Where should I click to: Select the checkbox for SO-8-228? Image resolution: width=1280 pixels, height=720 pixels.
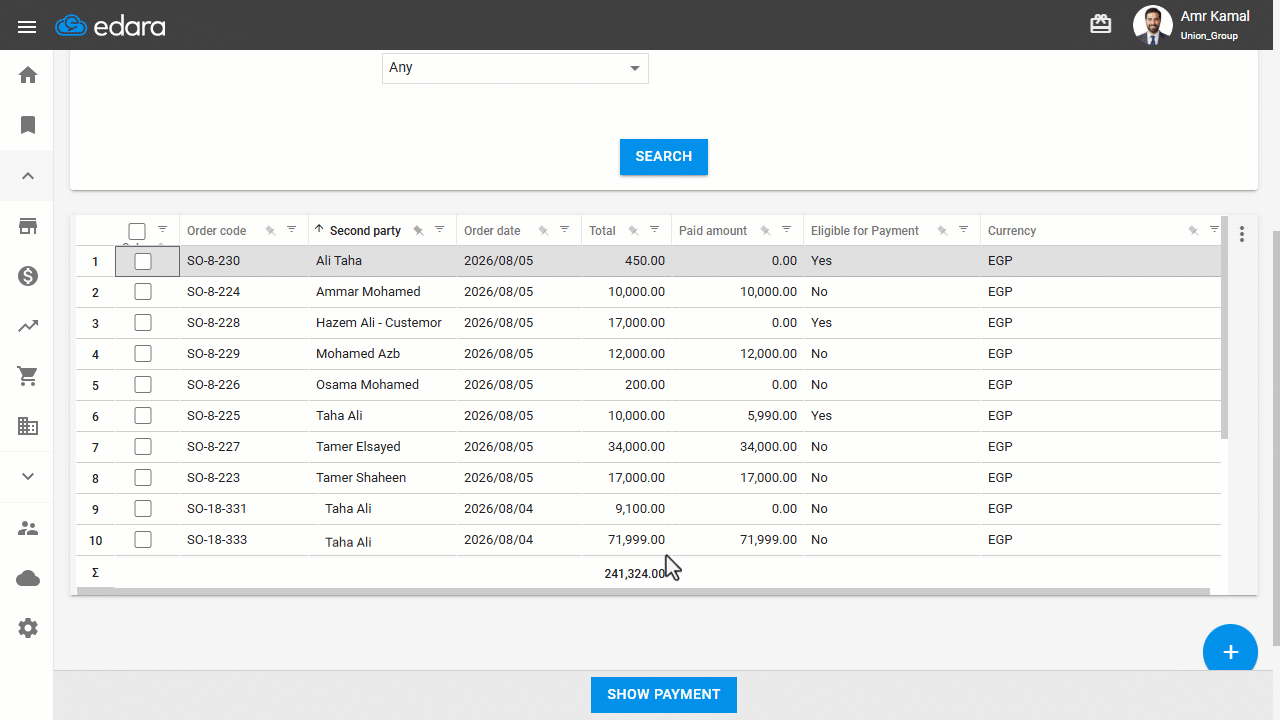143,323
